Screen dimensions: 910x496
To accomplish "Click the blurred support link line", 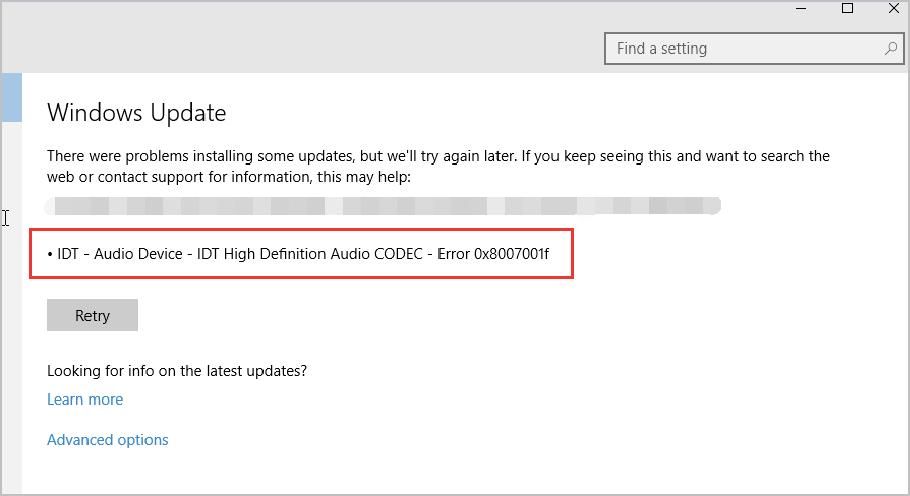I will pyautogui.click(x=385, y=206).
